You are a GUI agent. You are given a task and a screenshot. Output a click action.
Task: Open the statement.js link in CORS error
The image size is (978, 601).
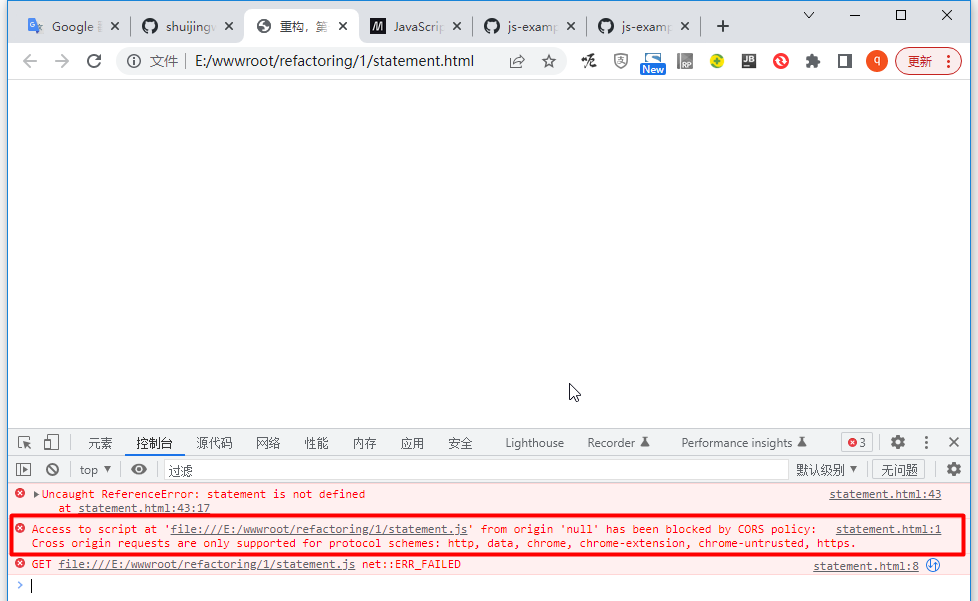pos(319,529)
